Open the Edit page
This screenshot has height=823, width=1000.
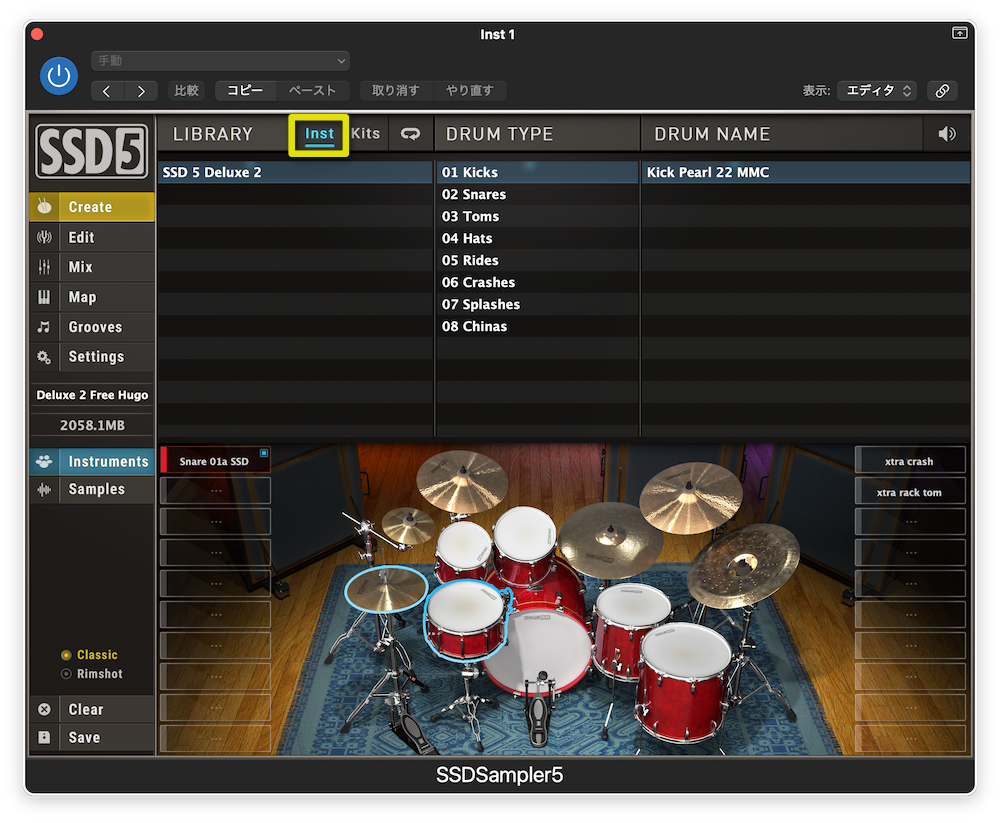(x=91, y=237)
